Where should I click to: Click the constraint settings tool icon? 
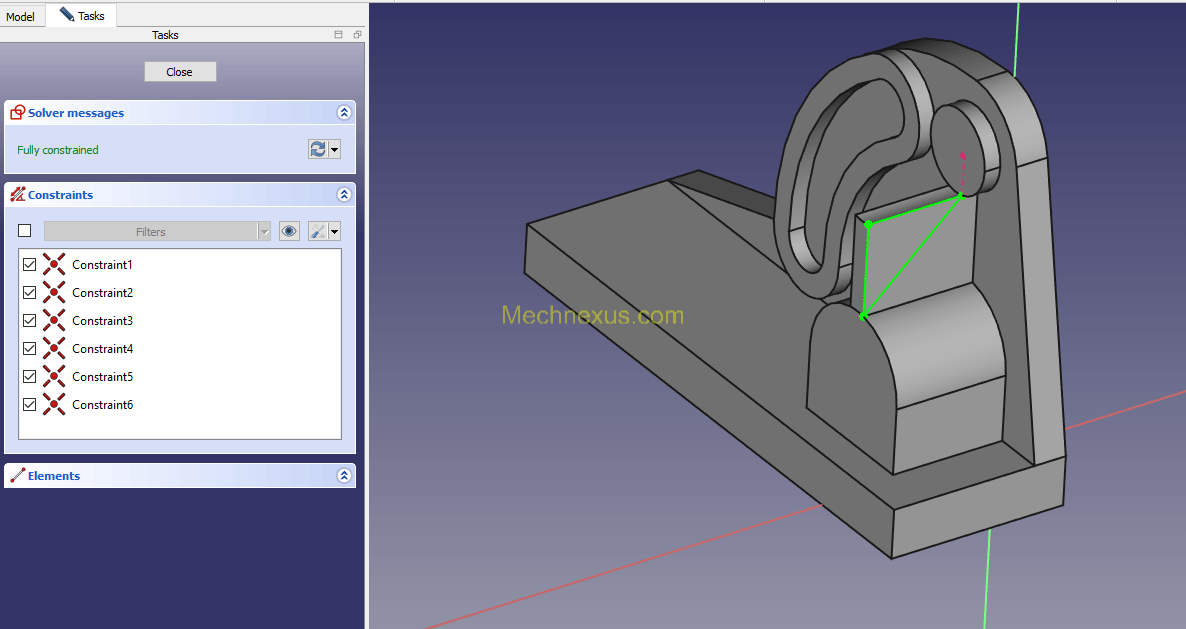[319, 231]
